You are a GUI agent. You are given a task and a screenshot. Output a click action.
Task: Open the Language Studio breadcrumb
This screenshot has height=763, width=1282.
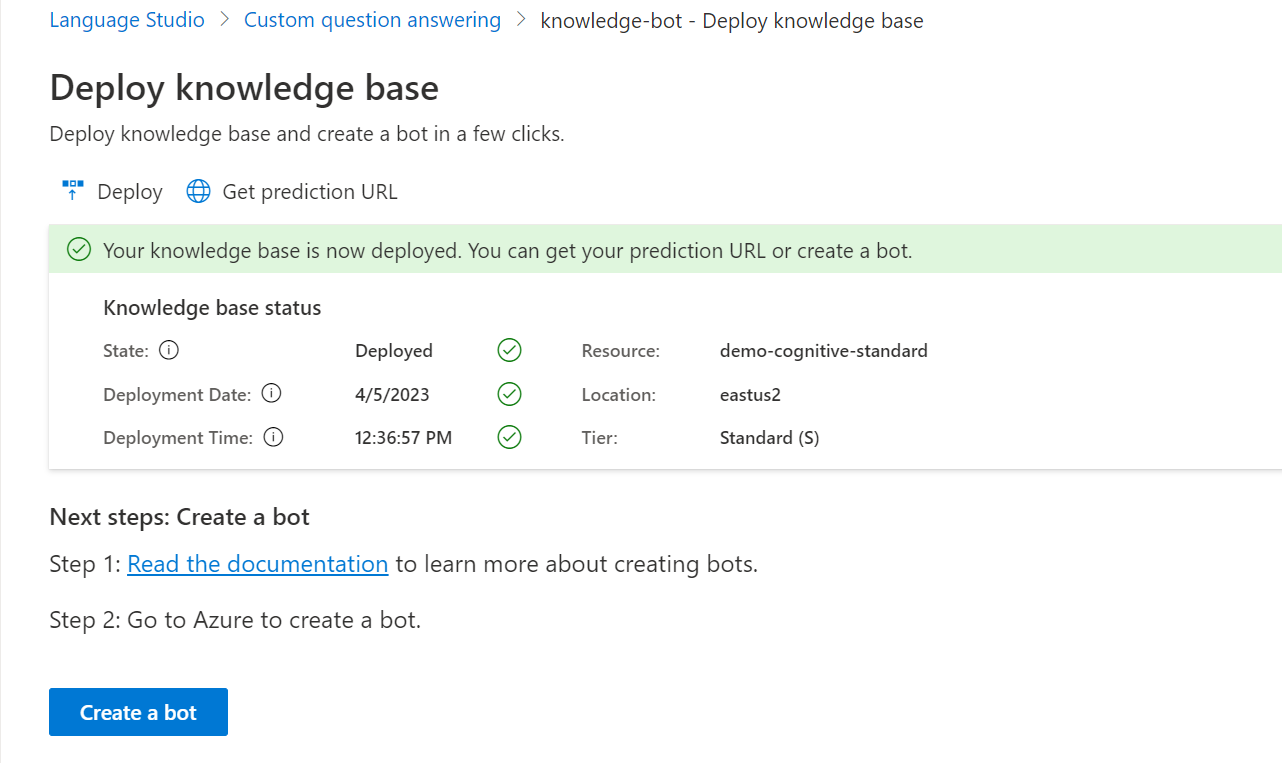pyautogui.click(x=127, y=20)
